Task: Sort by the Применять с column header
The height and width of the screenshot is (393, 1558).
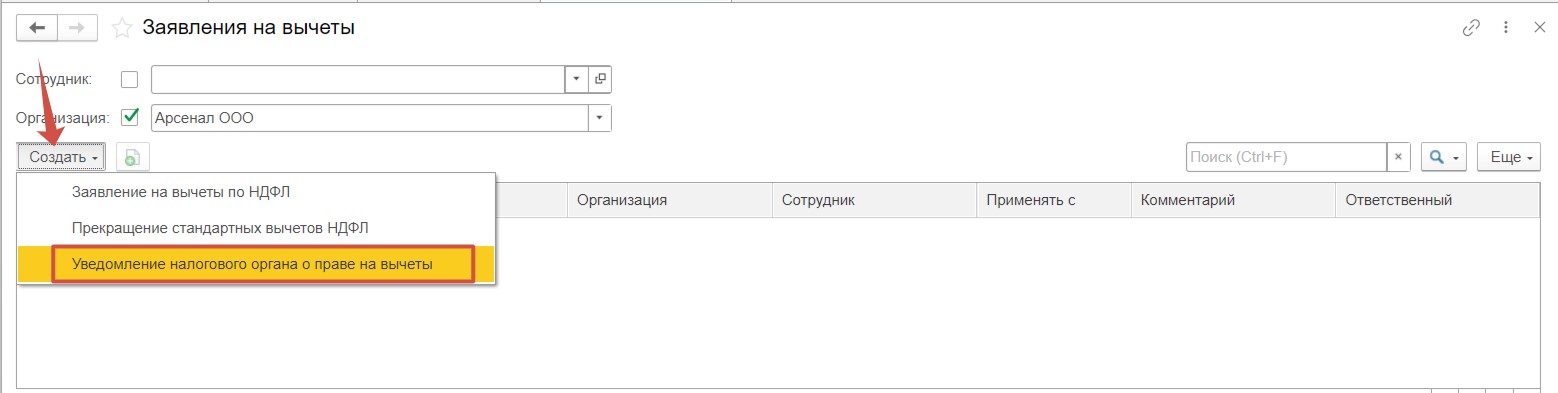Action: (x=1053, y=200)
